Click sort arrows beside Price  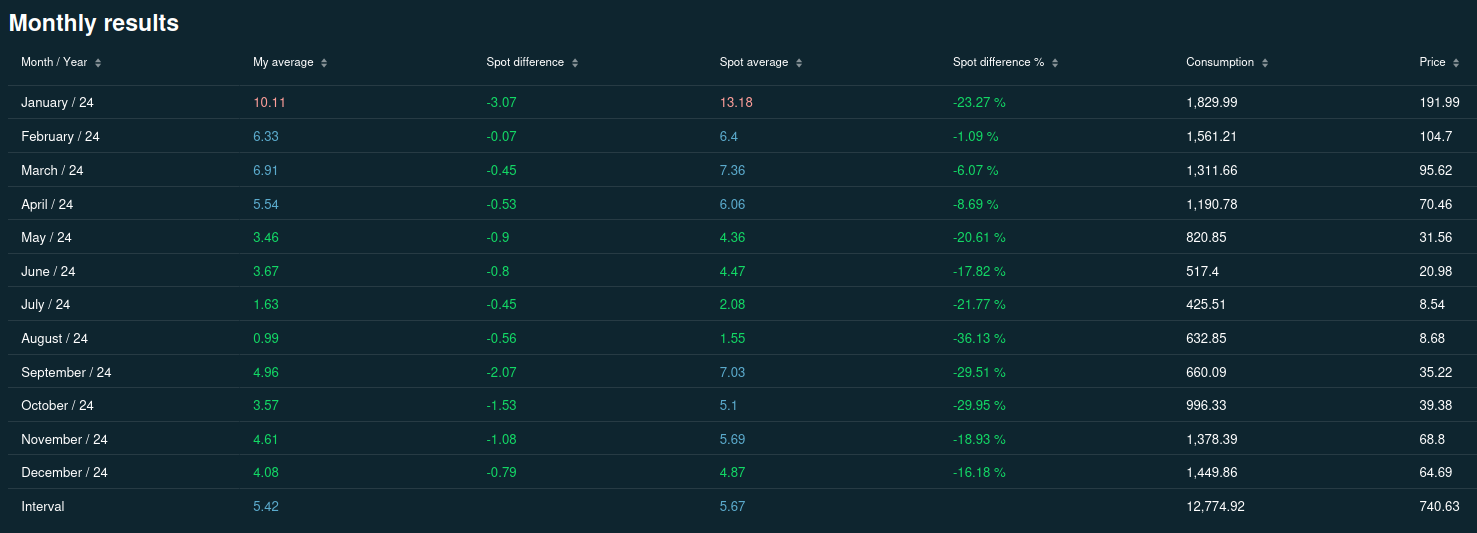pyautogui.click(x=1456, y=63)
